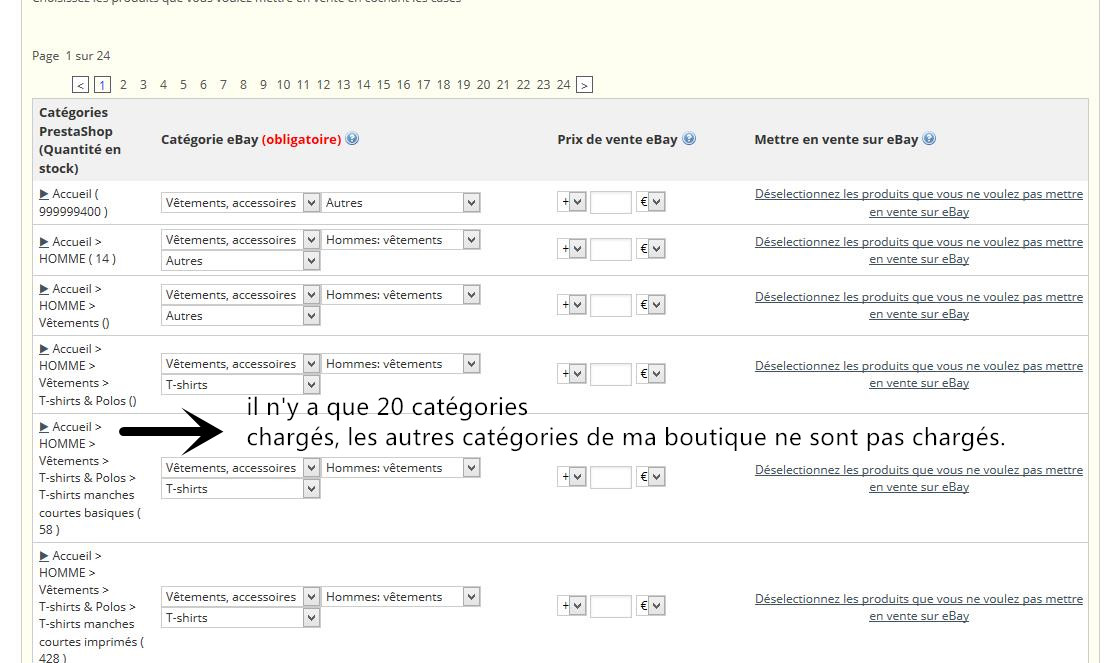Click the 'Mettre en vente sur eBay' header text
Screen dimensions: 1119x663
[x=836, y=139]
